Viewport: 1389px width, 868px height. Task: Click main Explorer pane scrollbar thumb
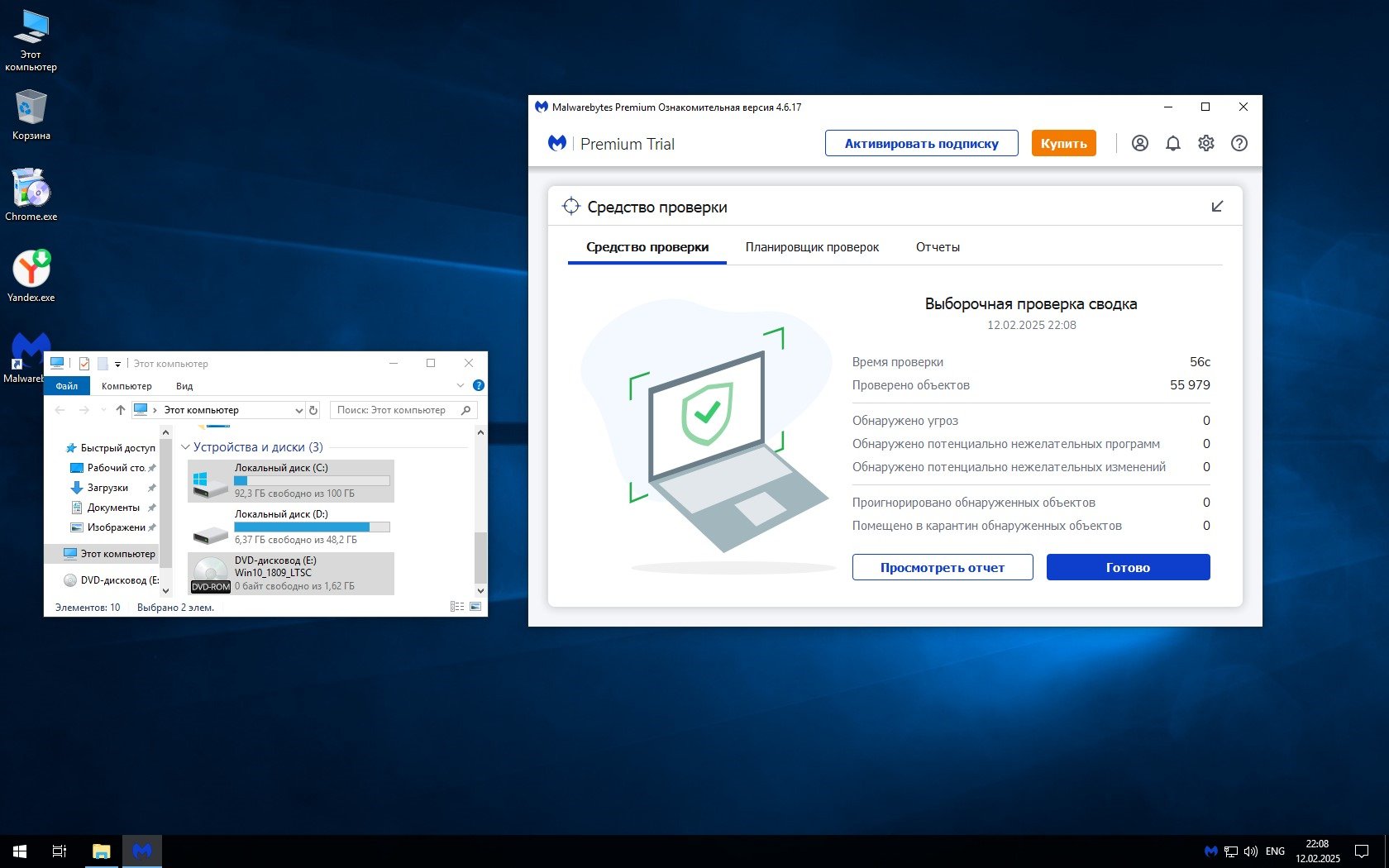click(x=480, y=558)
